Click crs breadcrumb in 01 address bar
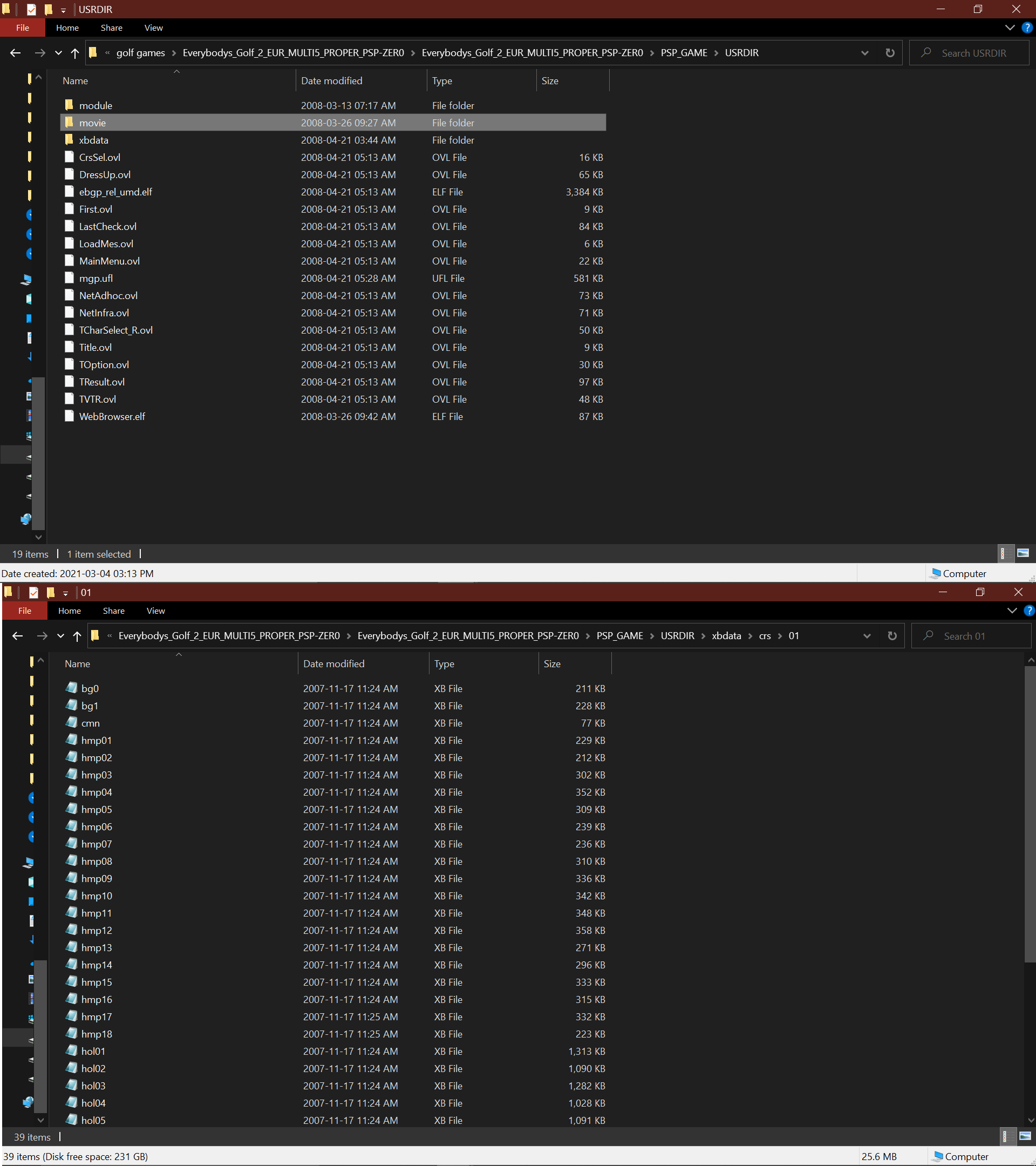 [x=765, y=636]
